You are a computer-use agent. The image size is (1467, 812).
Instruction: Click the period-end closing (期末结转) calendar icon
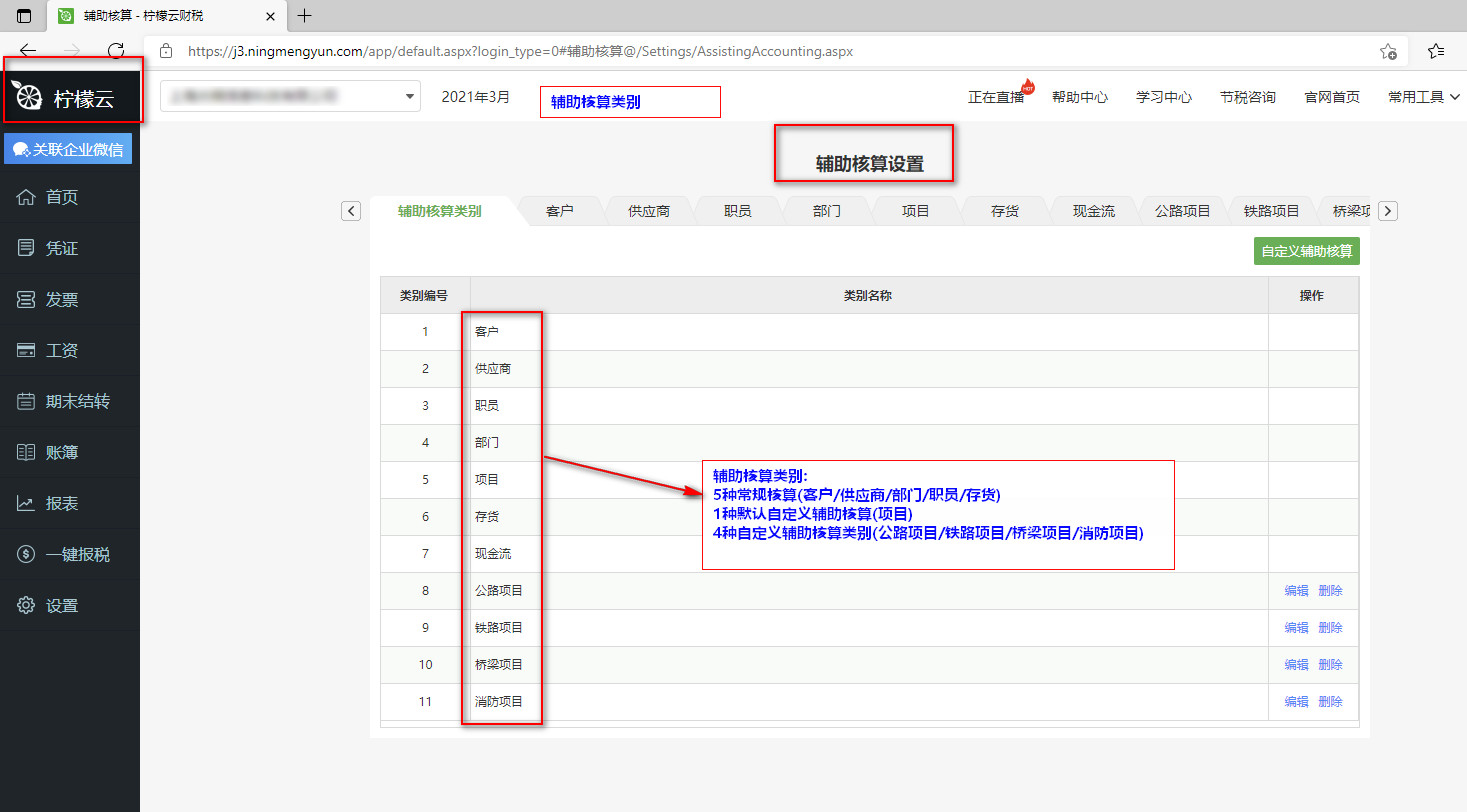coord(27,401)
